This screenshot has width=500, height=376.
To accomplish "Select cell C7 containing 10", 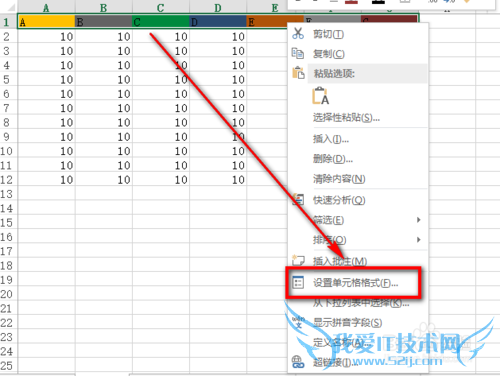I will point(161,108).
